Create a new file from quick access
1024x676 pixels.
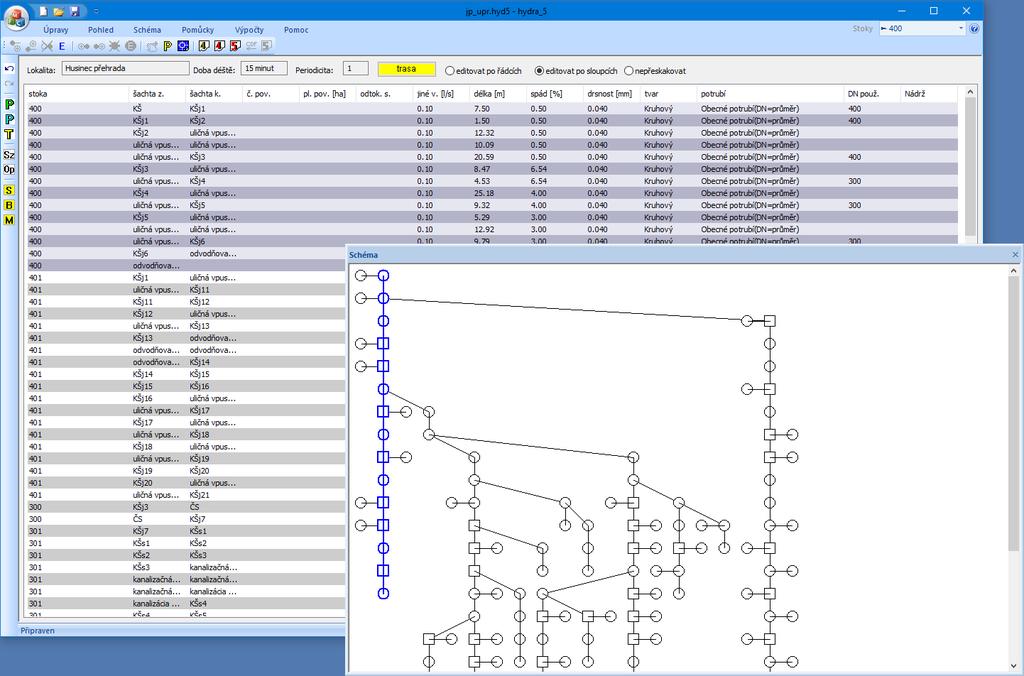coord(43,11)
